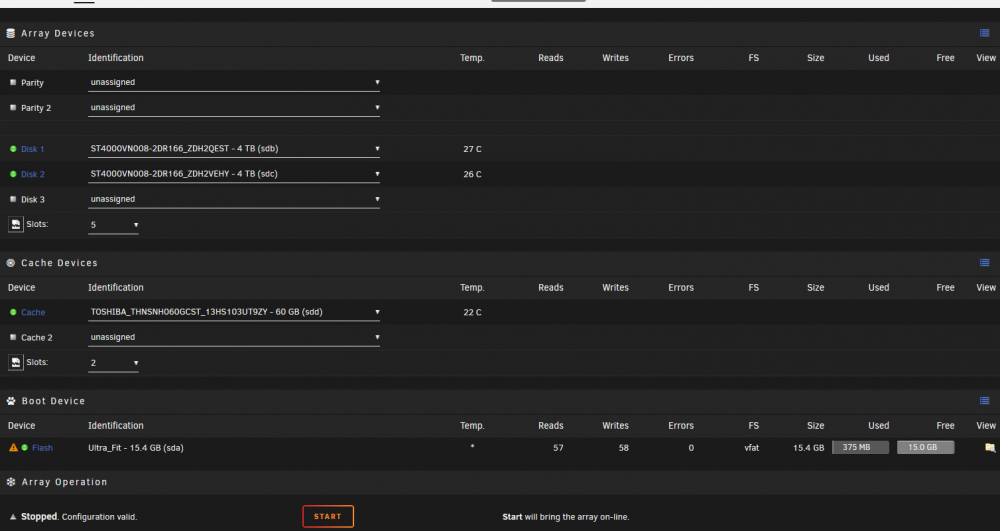
Task: Click the Cache 2 device label
Action: [36, 338]
